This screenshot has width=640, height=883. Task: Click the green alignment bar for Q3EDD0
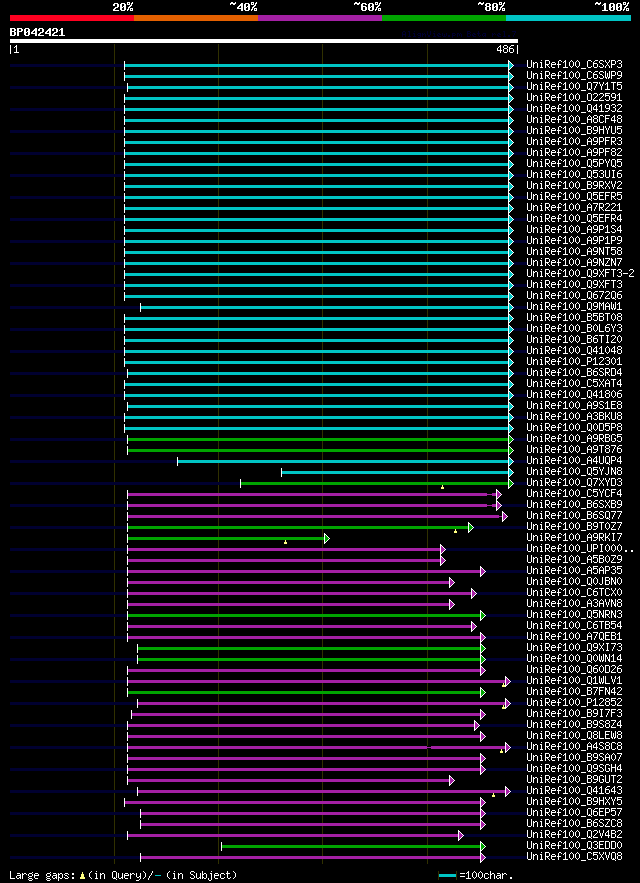[351, 846]
